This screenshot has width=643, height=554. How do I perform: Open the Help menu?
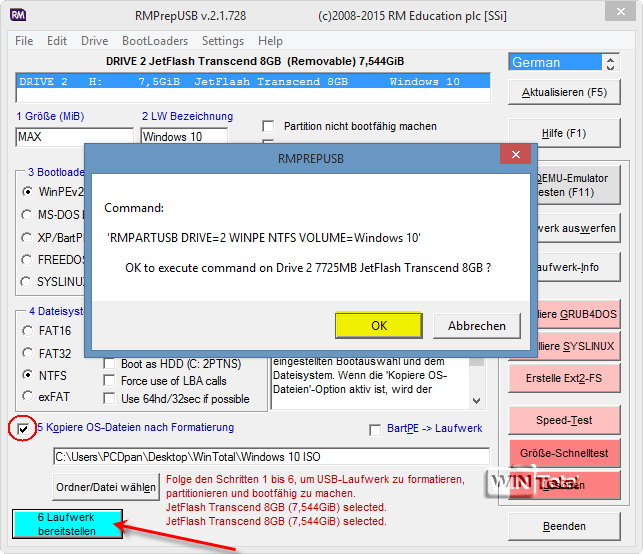(270, 41)
